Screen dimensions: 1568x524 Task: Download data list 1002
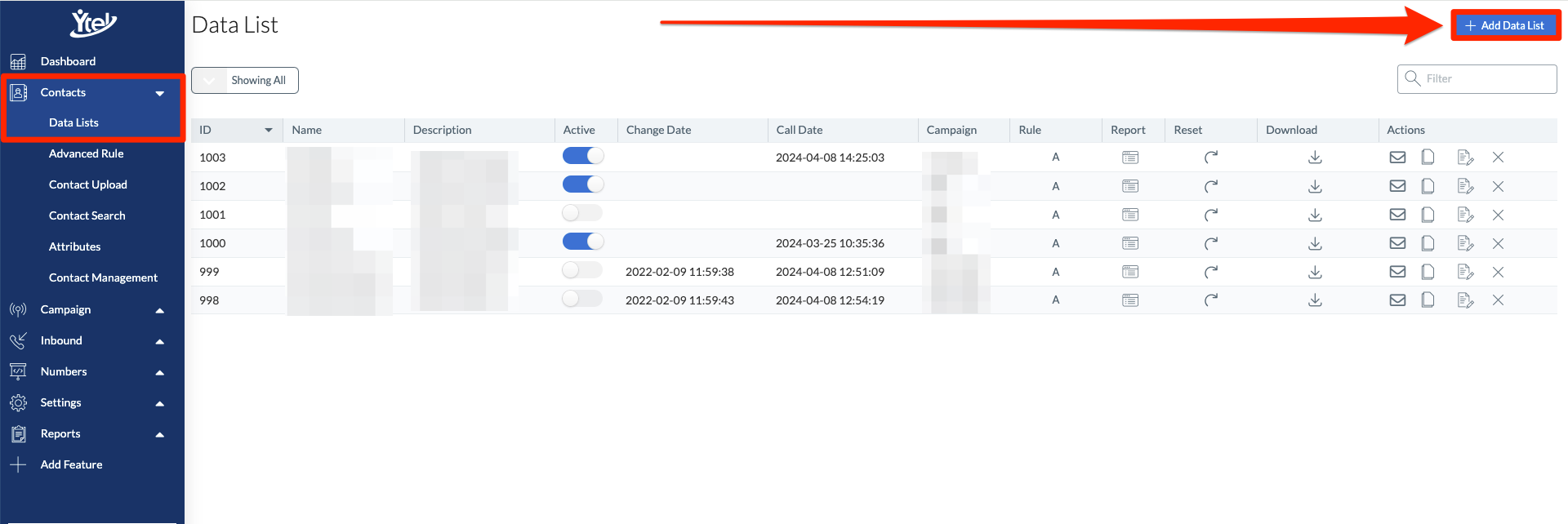[1315, 186]
